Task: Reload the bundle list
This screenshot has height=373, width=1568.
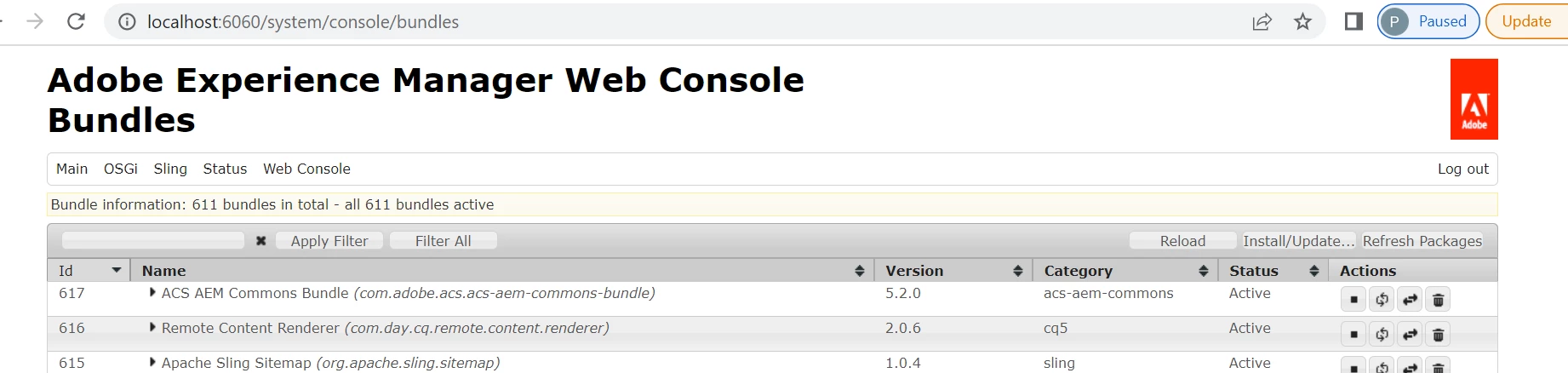Action: coord(1182,241)
